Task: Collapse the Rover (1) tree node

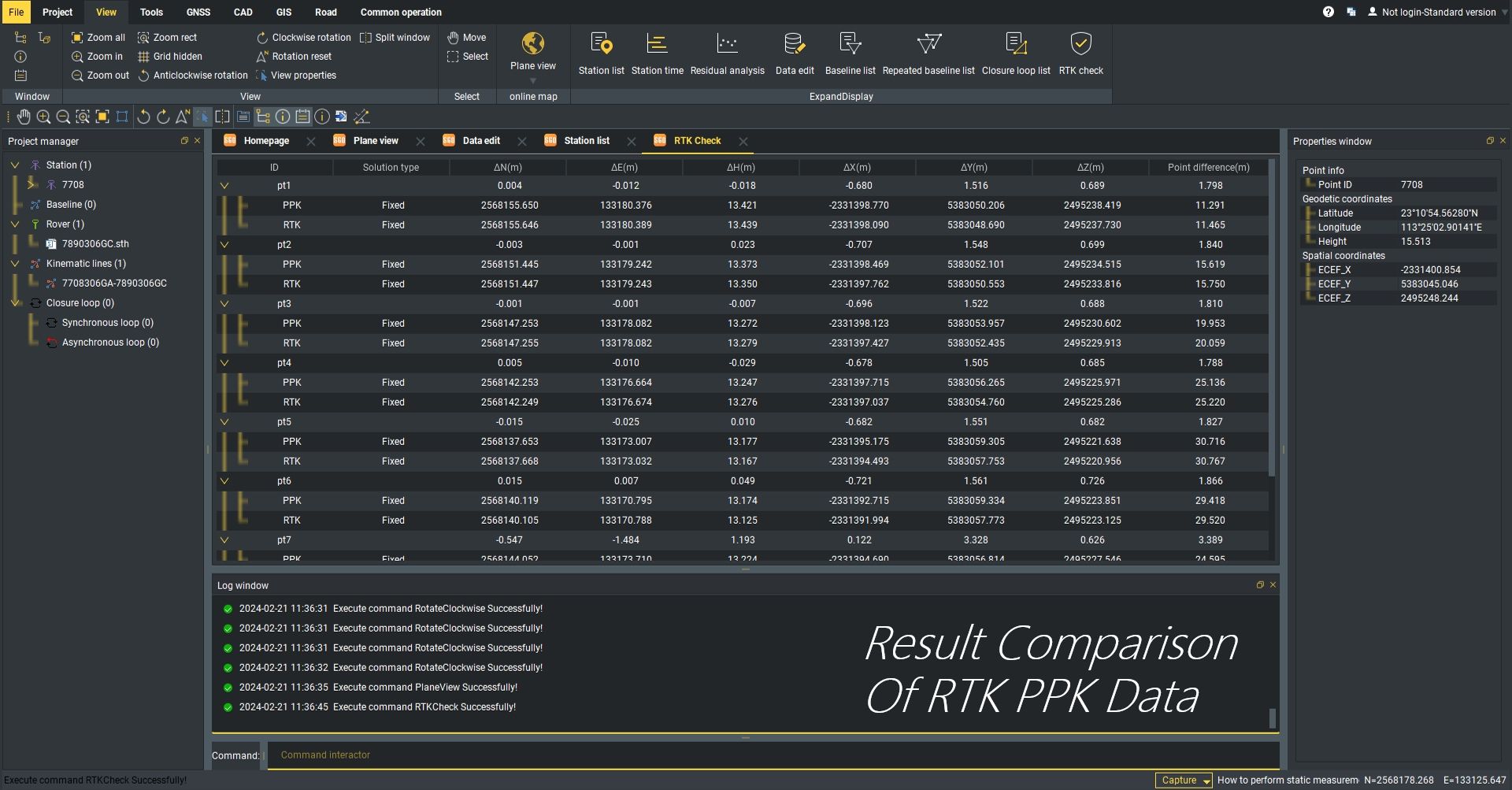Action: point(15,224)
